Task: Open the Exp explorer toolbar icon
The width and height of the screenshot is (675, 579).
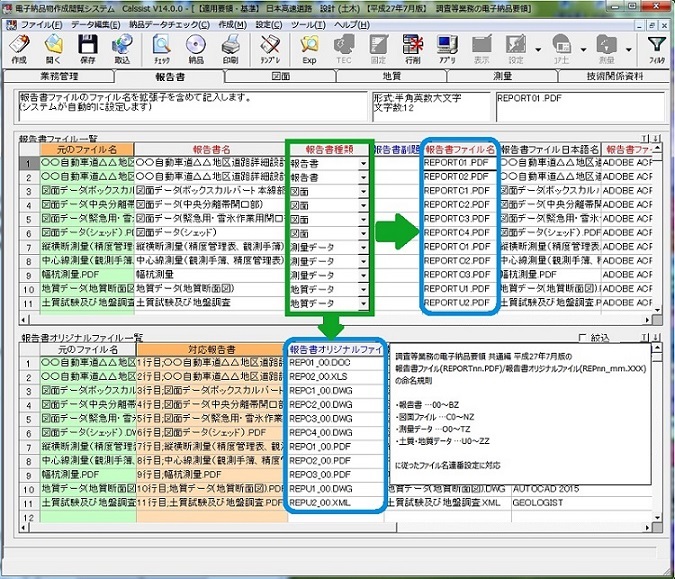Action: coord(310,49)
